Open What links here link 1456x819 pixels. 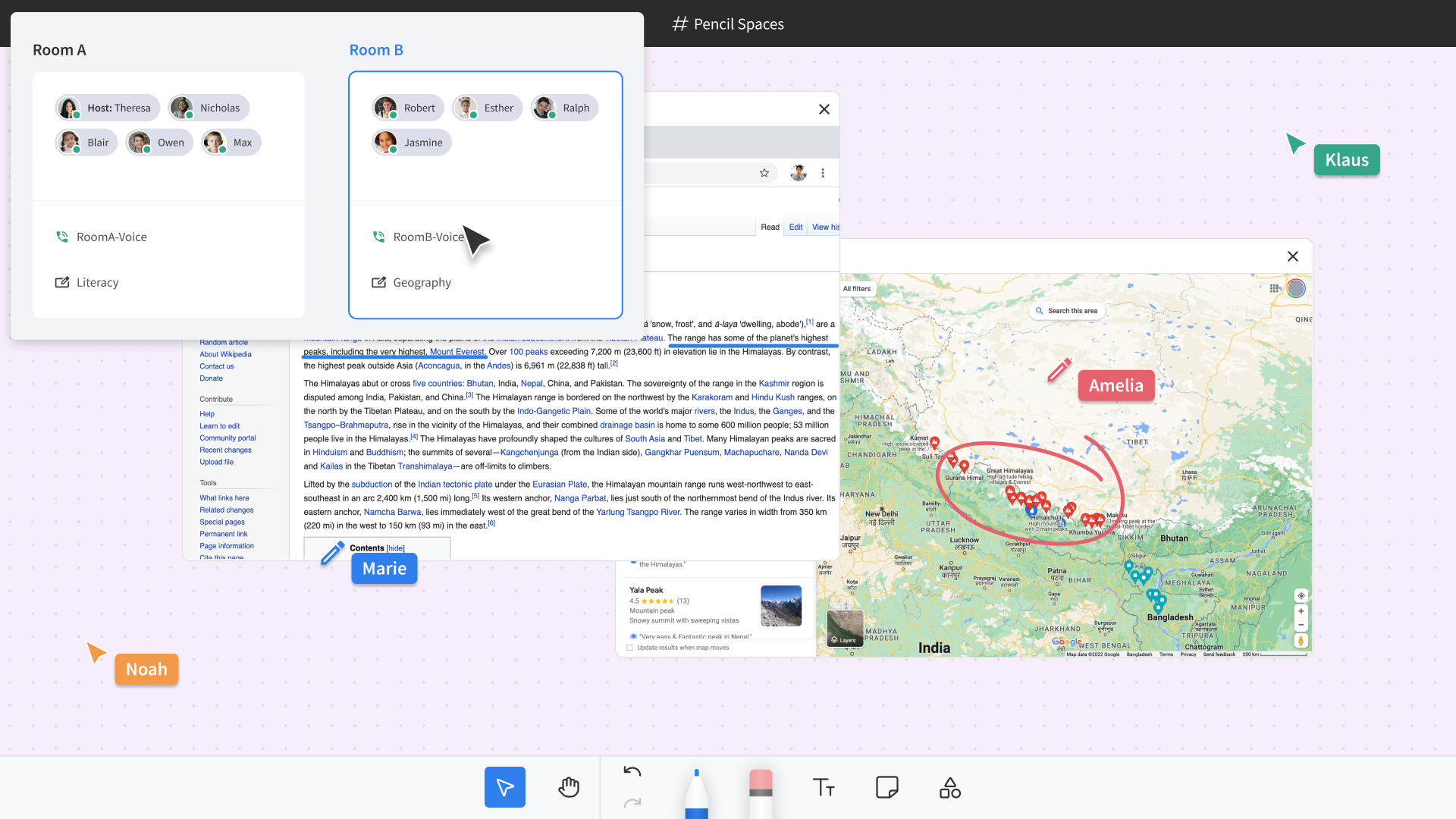(x=224, y=498)
